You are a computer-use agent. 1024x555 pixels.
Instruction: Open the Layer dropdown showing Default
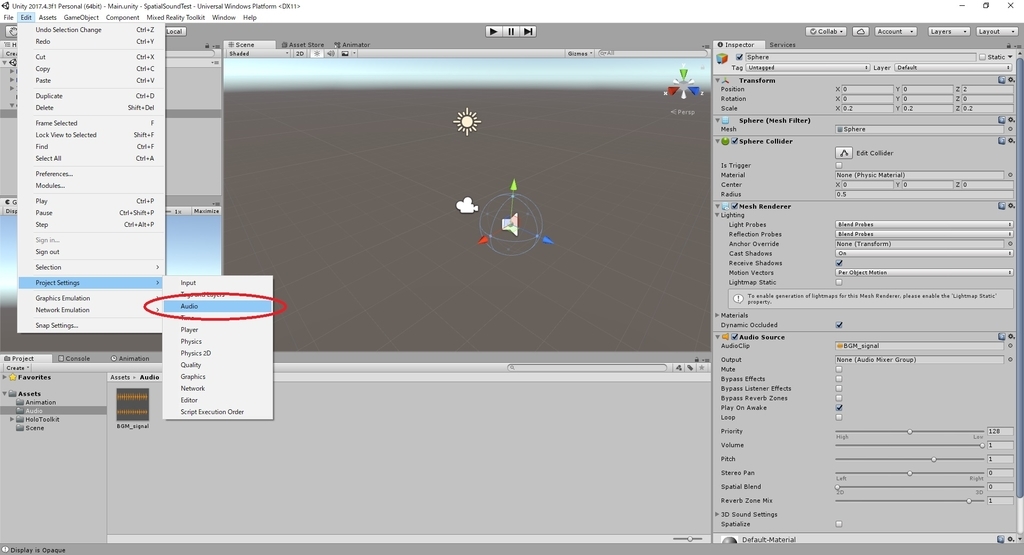tap(953, 68)
